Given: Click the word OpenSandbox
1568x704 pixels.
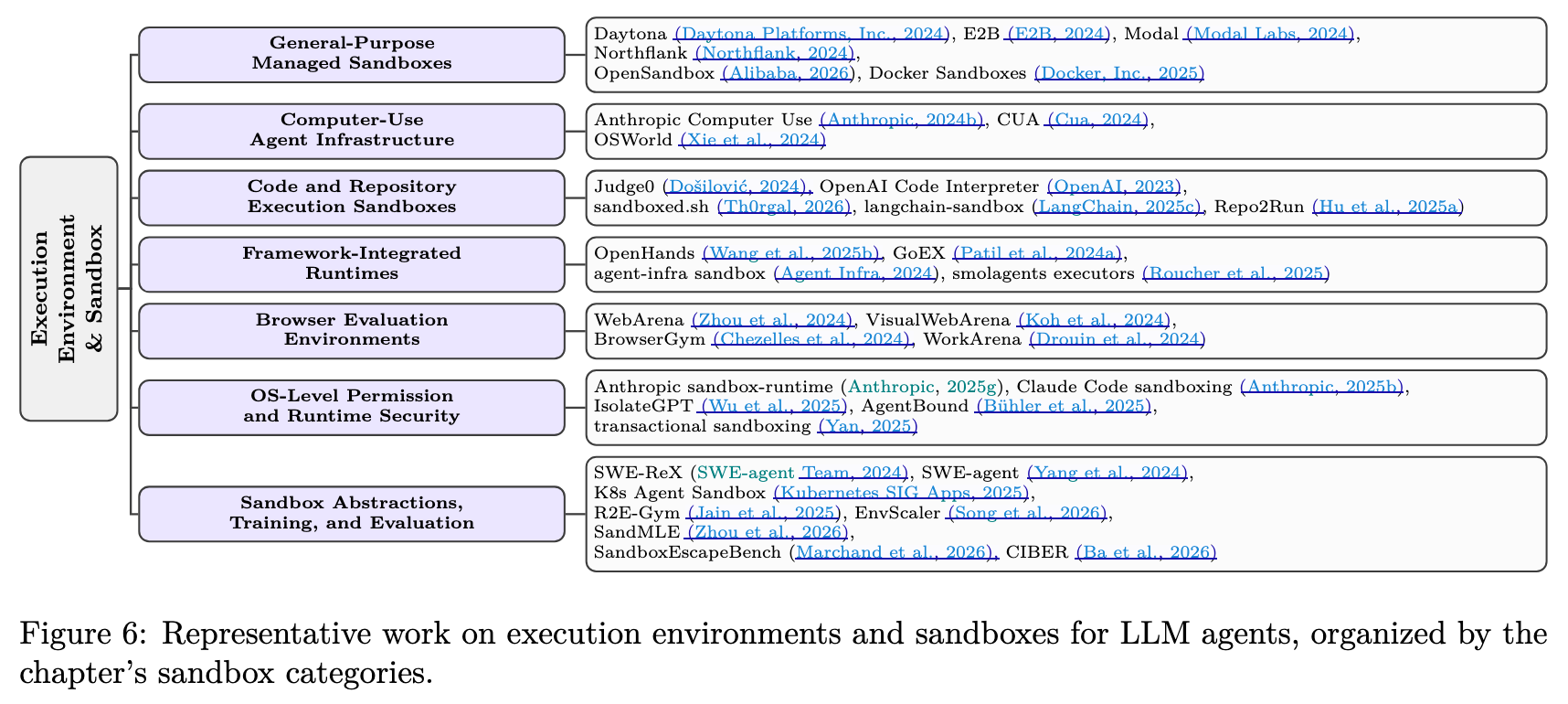Looking at the screenshot, I should click(654, 73).
